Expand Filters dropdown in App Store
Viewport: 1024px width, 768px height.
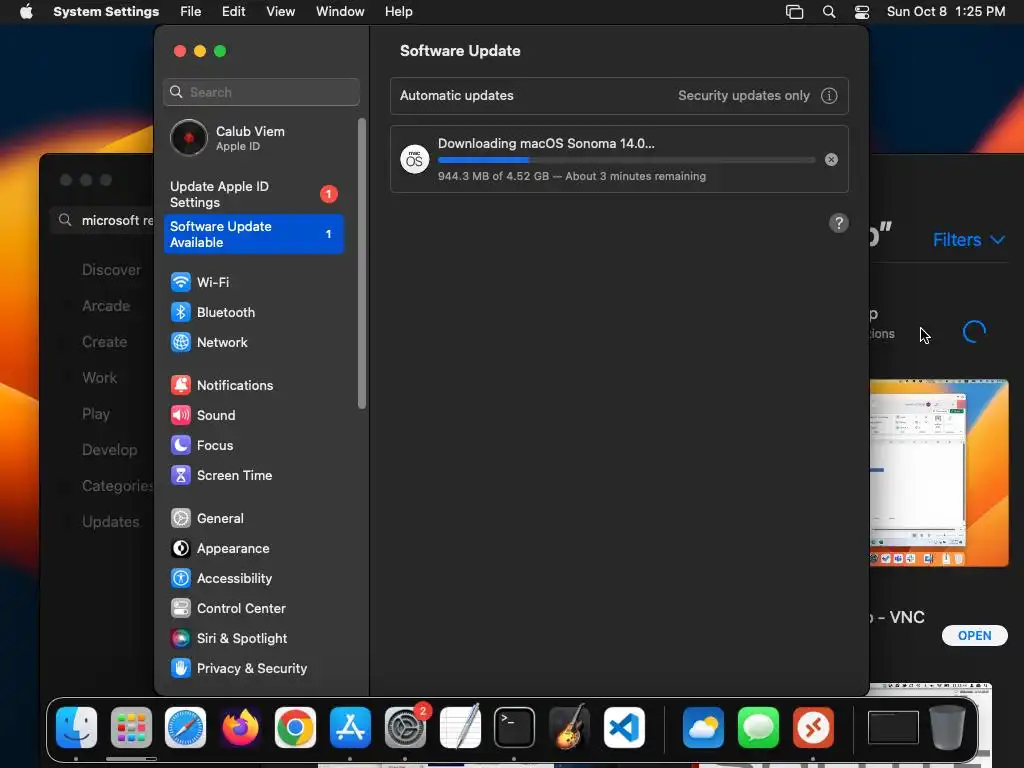pyautogui.click(x=968, y=240)
